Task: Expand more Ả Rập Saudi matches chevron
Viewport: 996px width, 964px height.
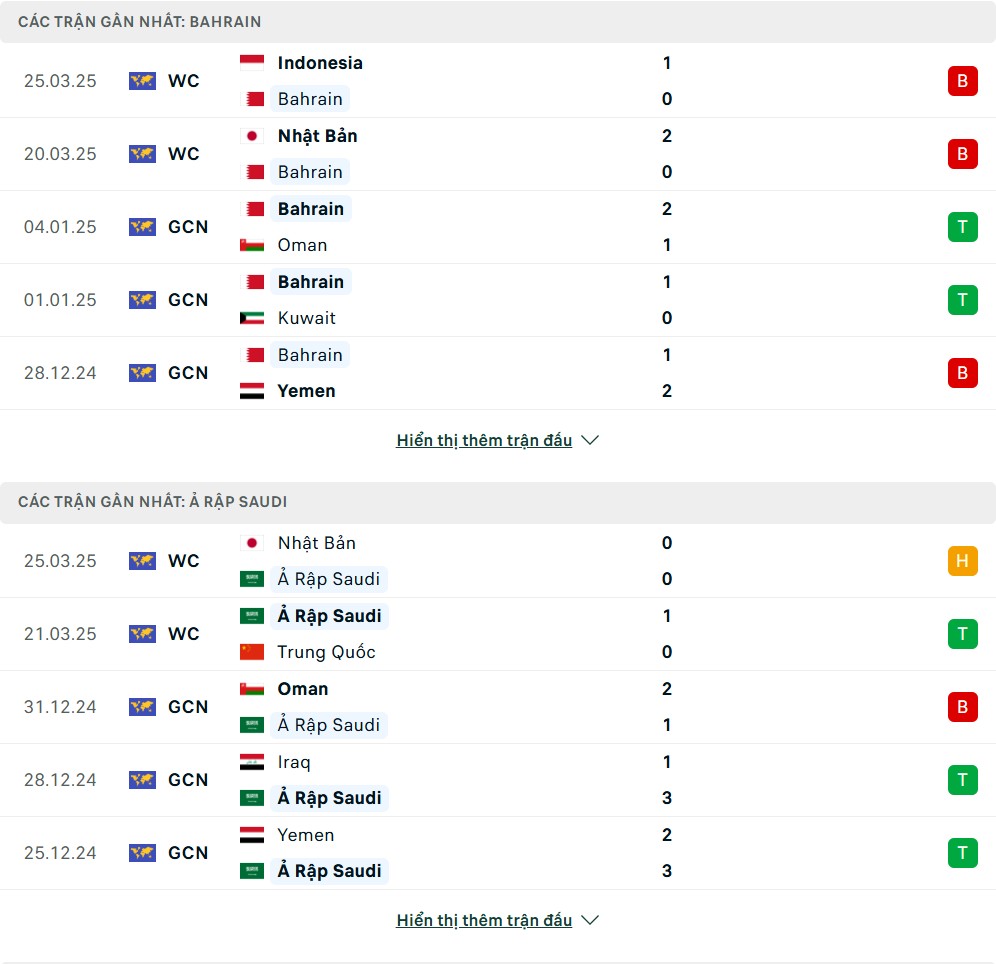Action: (x=590, y=920)
